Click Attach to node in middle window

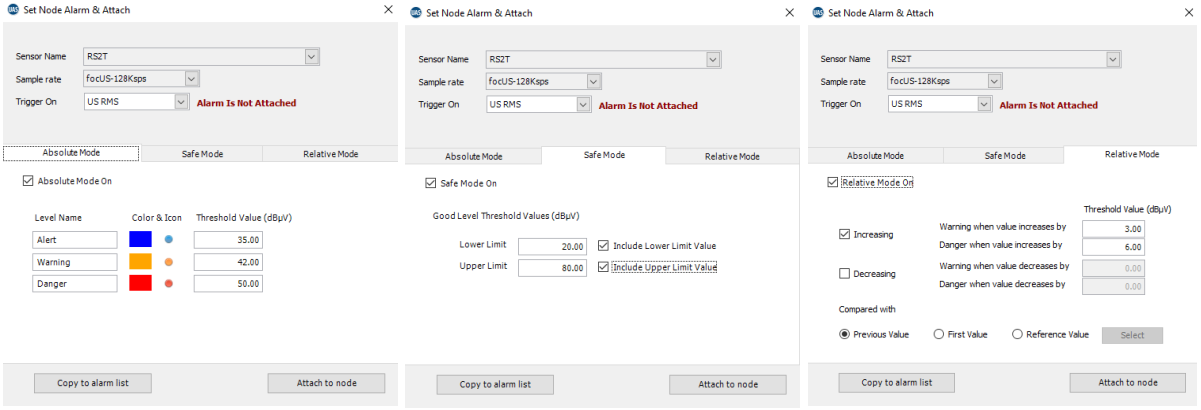(x=728, y=385)
